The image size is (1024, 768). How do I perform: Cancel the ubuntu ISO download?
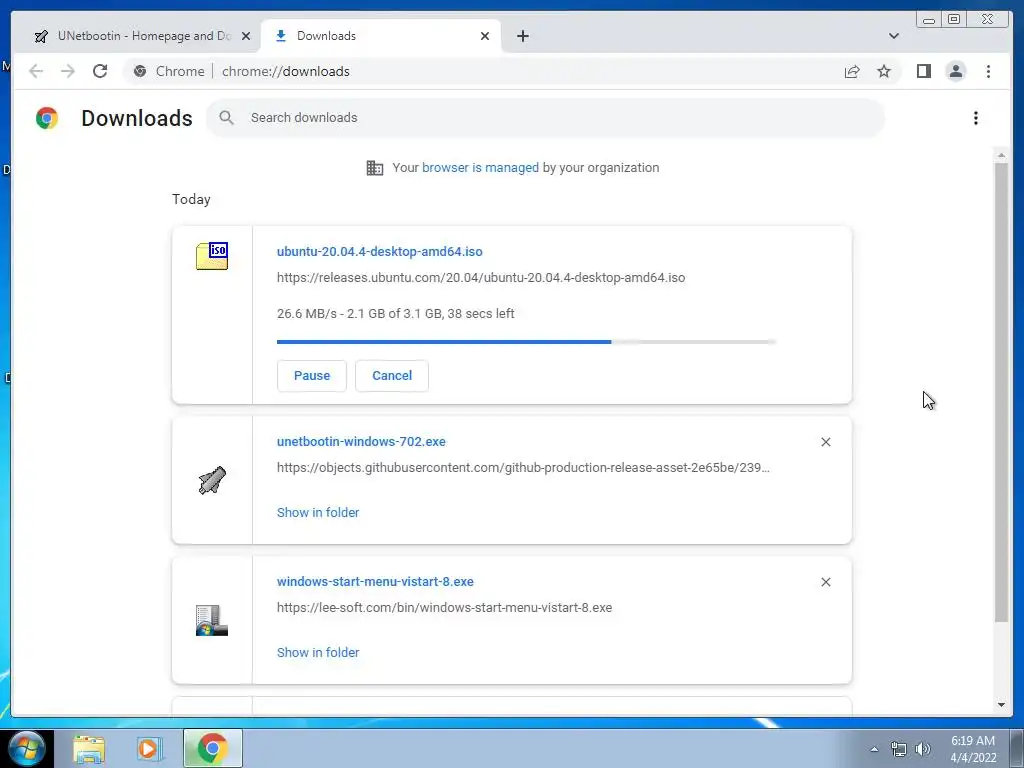pos(392,376)
